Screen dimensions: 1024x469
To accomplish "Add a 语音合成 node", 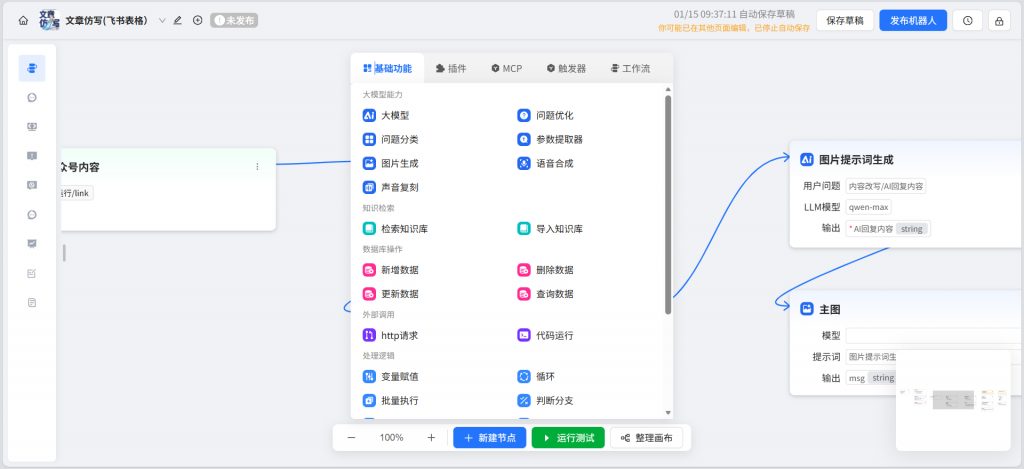I will (x=545, y=163).
